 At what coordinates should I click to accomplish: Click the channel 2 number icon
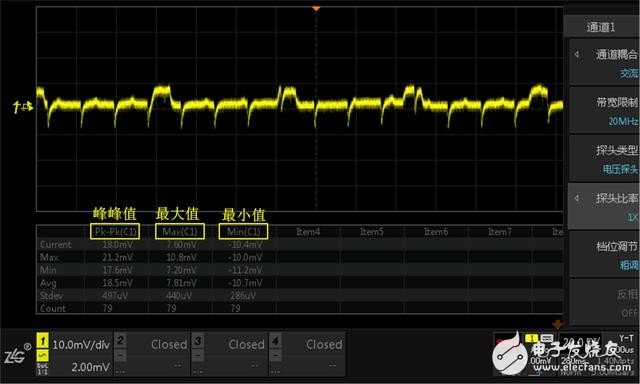click(x=120, y=340)
